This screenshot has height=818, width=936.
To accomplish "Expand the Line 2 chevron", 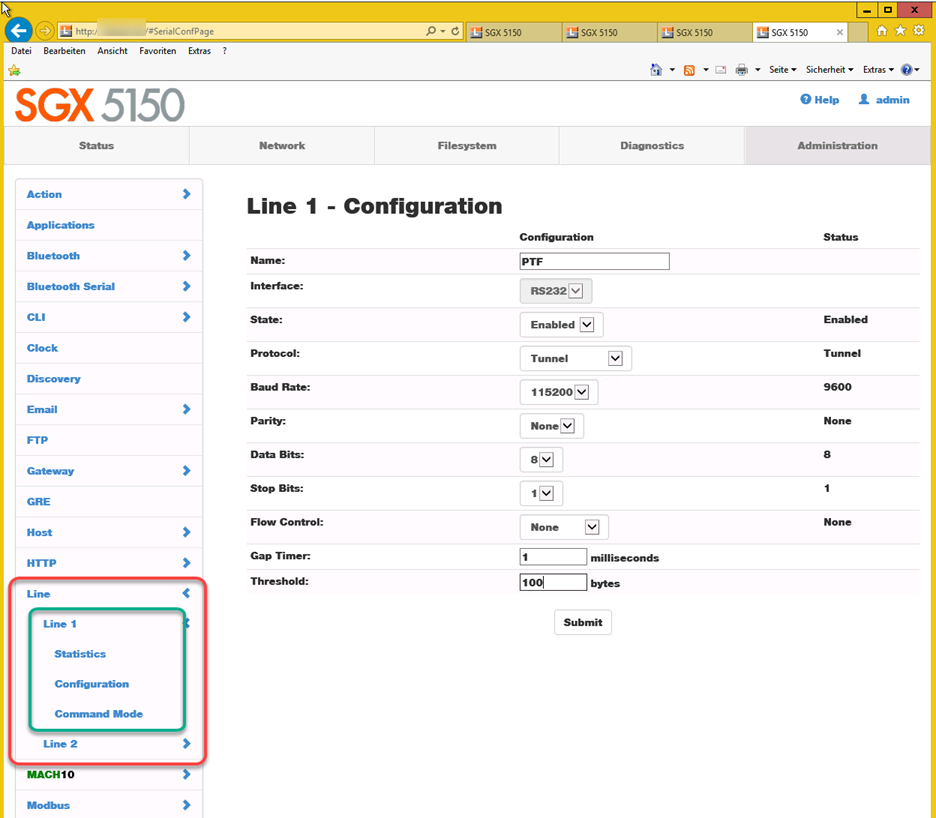I will coord(186,744).
